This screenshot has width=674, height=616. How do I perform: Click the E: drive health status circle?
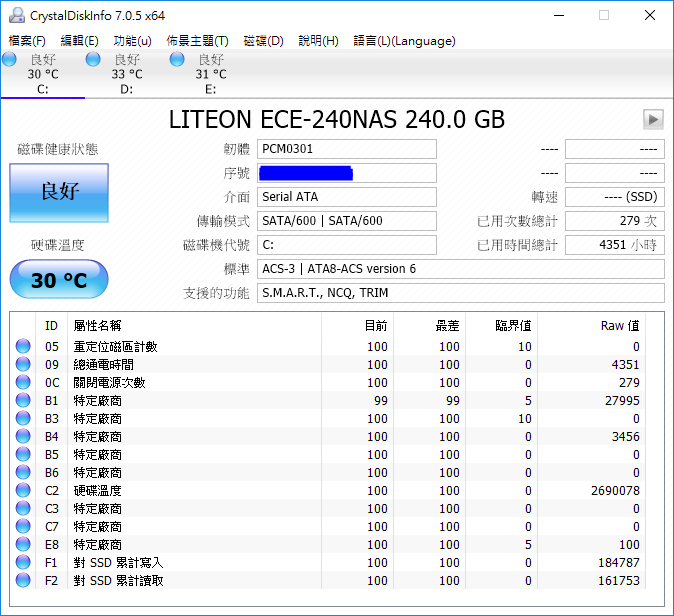coord(177,59)
